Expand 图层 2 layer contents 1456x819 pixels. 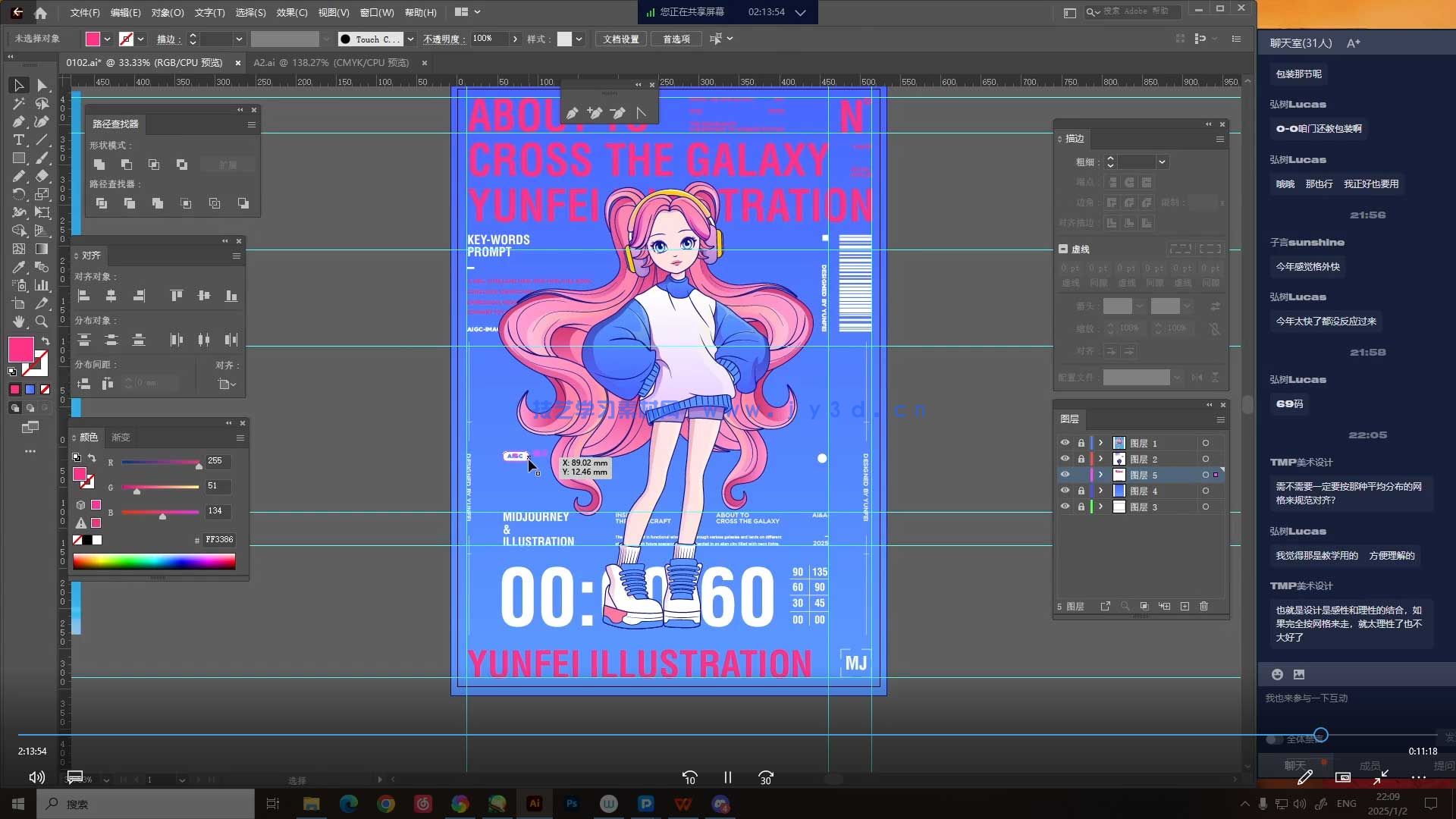pos(1100,459)
